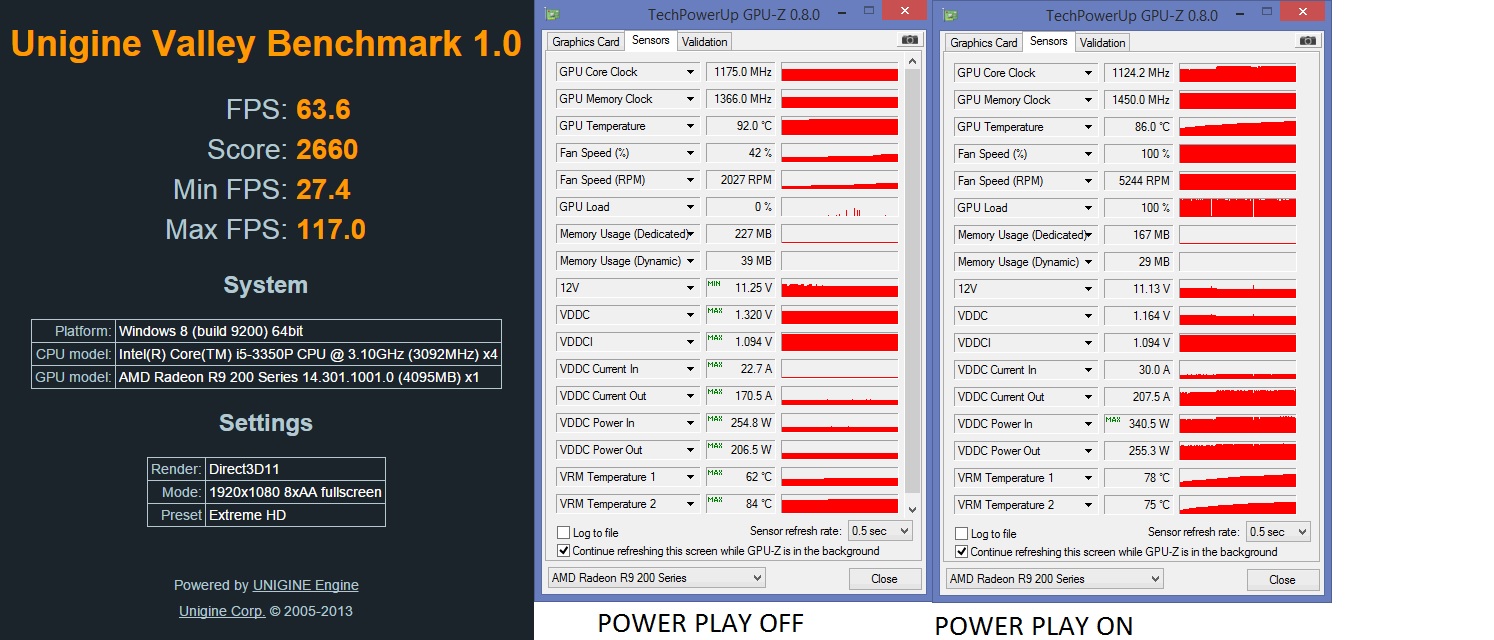Click GPU Temperature graph in left window
This screenshot has height=640, width=1494.
tap(839, 126)
